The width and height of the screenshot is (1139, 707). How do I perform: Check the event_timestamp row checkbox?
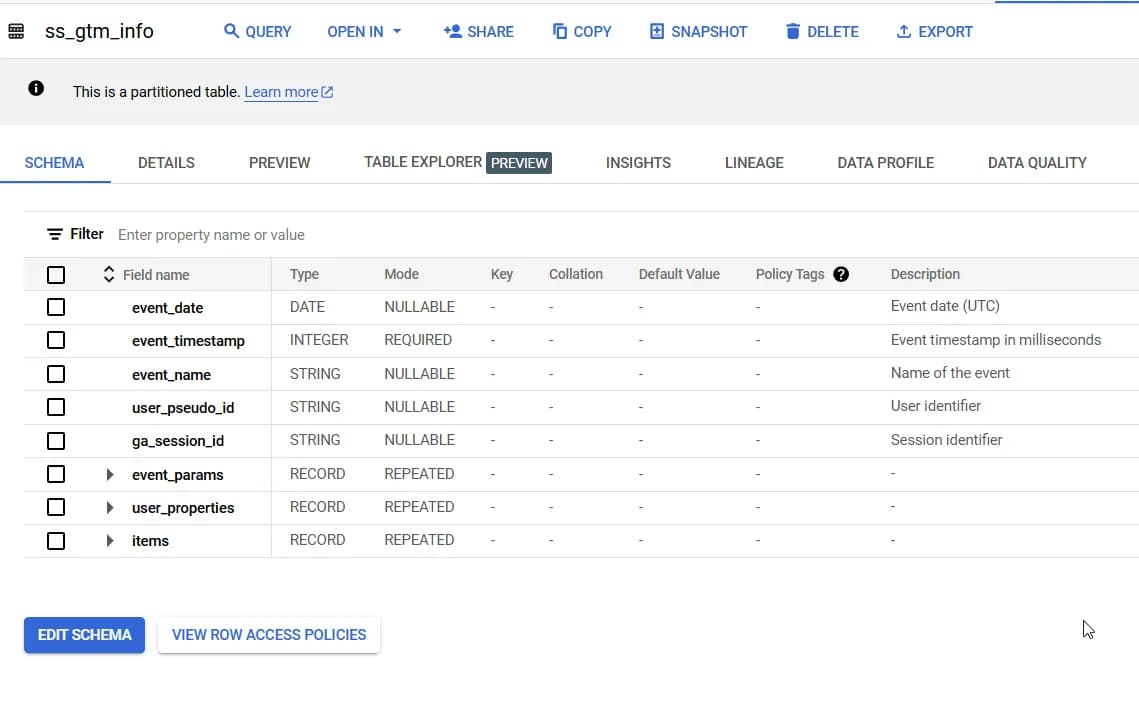point(56,340)
